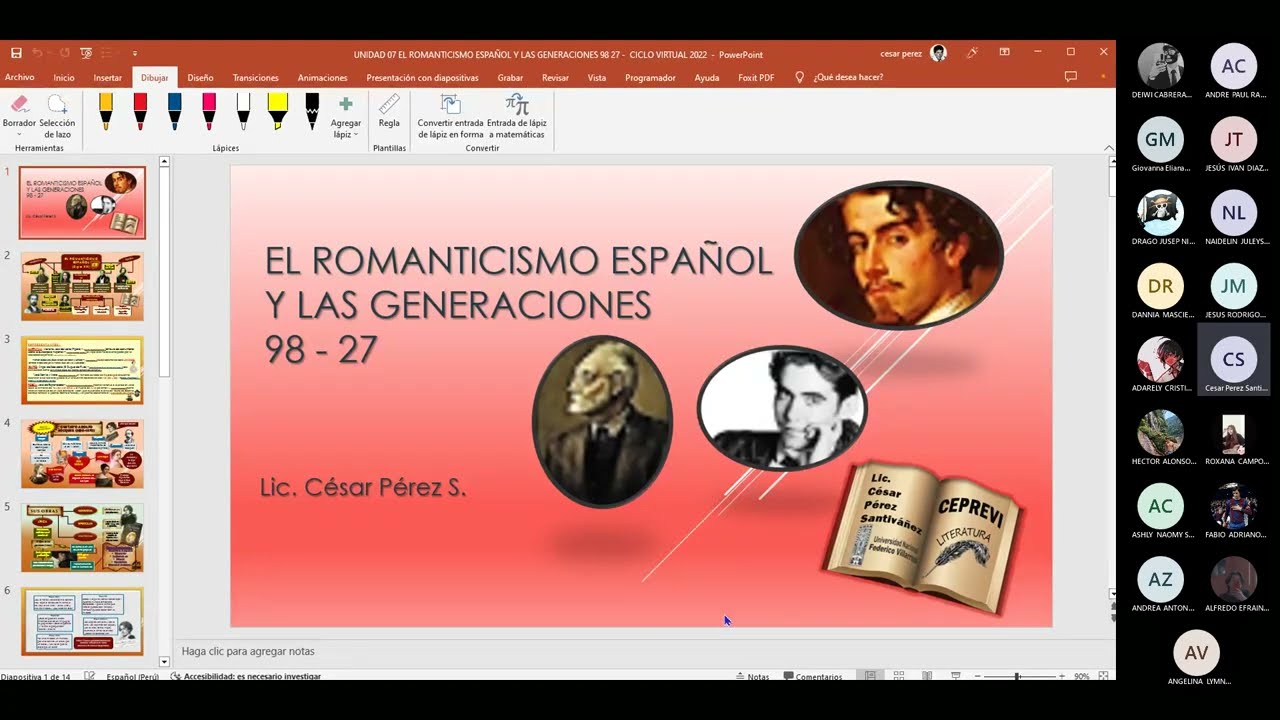Open Presentación con diapositivas tab
This screenshot has height=720, width=1280.
[x=422, y=77]
